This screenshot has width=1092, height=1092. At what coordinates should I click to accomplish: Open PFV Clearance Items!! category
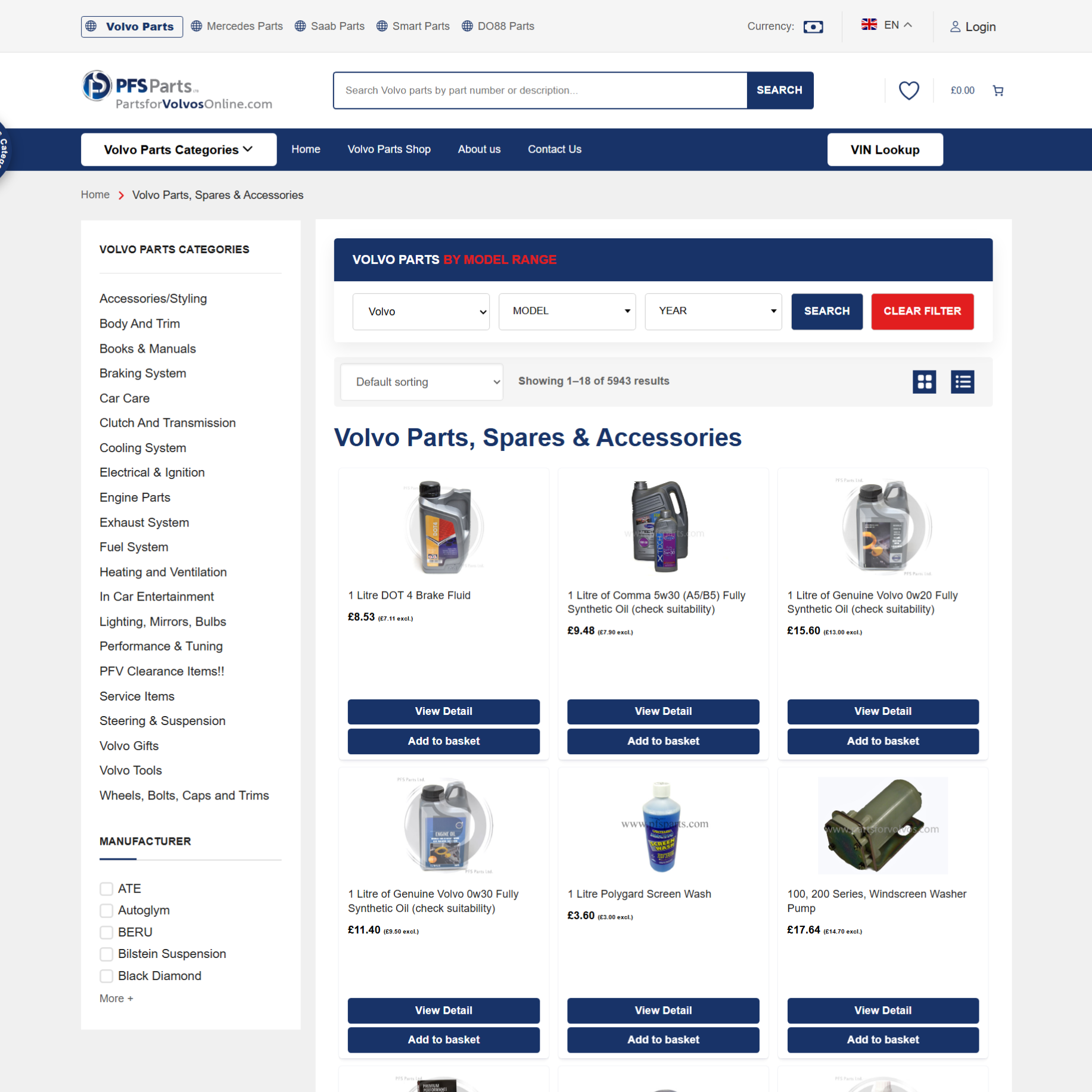(x=161, y=671)
